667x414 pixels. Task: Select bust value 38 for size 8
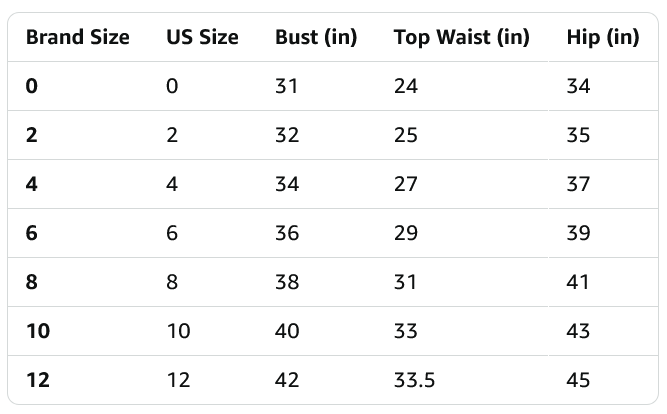pyautogui.click(x=287, y=282)
